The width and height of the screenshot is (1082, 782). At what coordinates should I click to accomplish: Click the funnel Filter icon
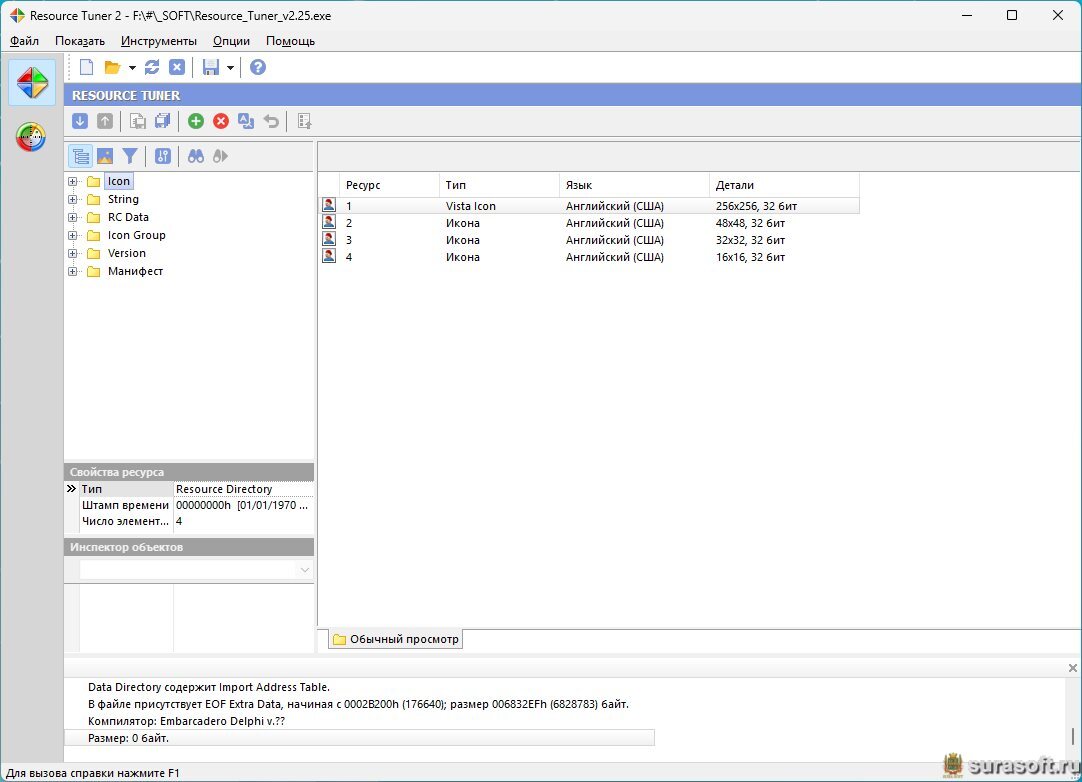tap(130, 157)
